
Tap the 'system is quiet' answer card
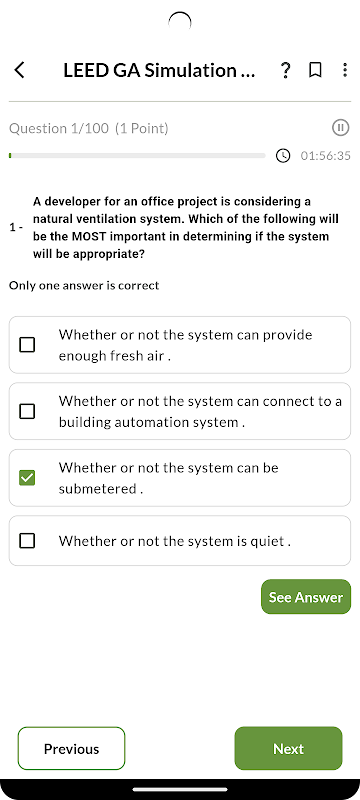click(180, 541)
